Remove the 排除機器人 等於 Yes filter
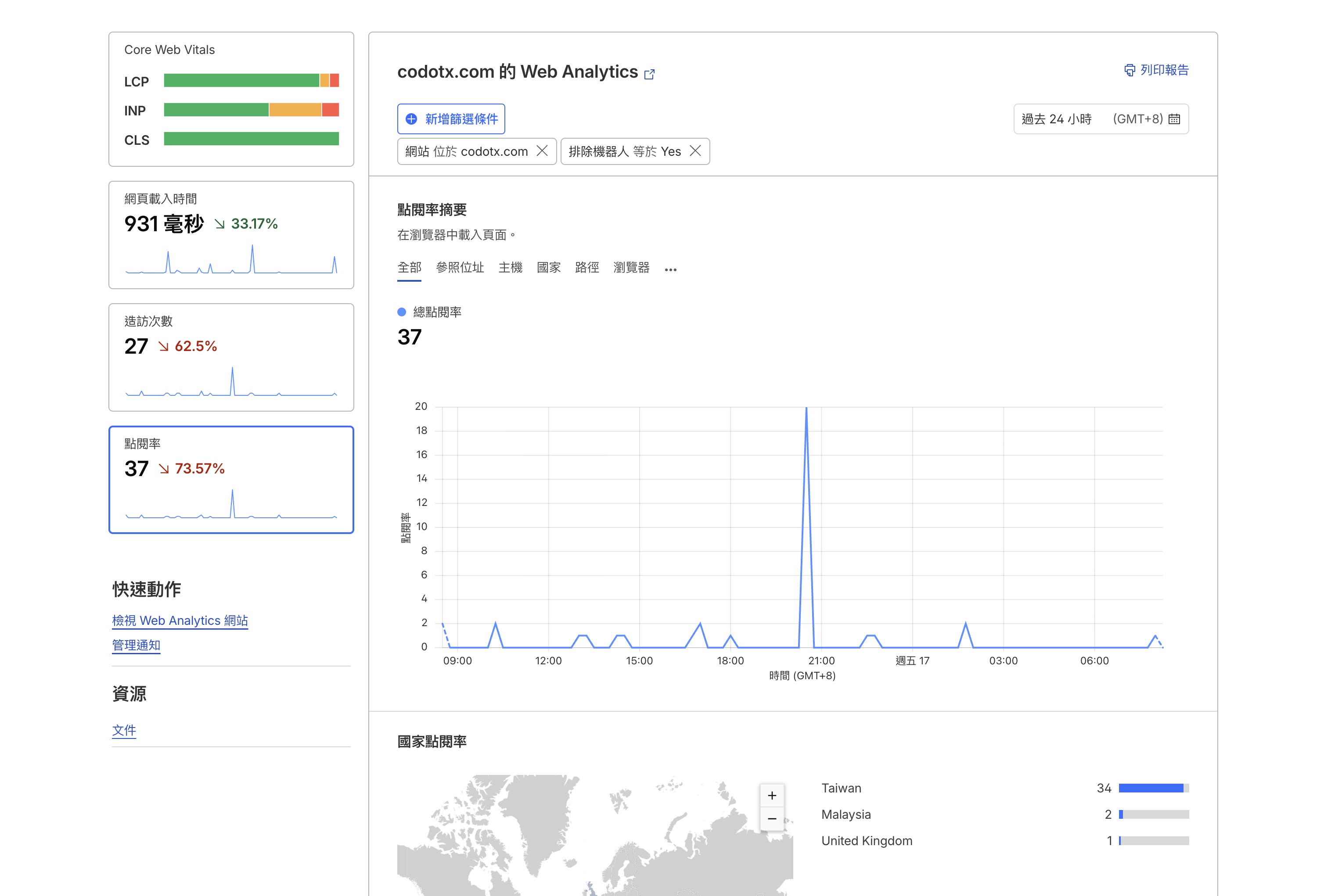 point(696,151)
